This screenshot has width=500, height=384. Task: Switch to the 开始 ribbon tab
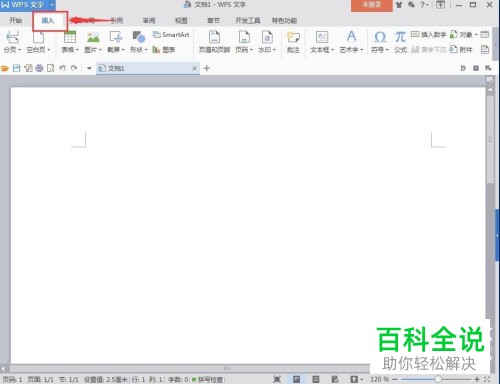click(x=15, y=20)
